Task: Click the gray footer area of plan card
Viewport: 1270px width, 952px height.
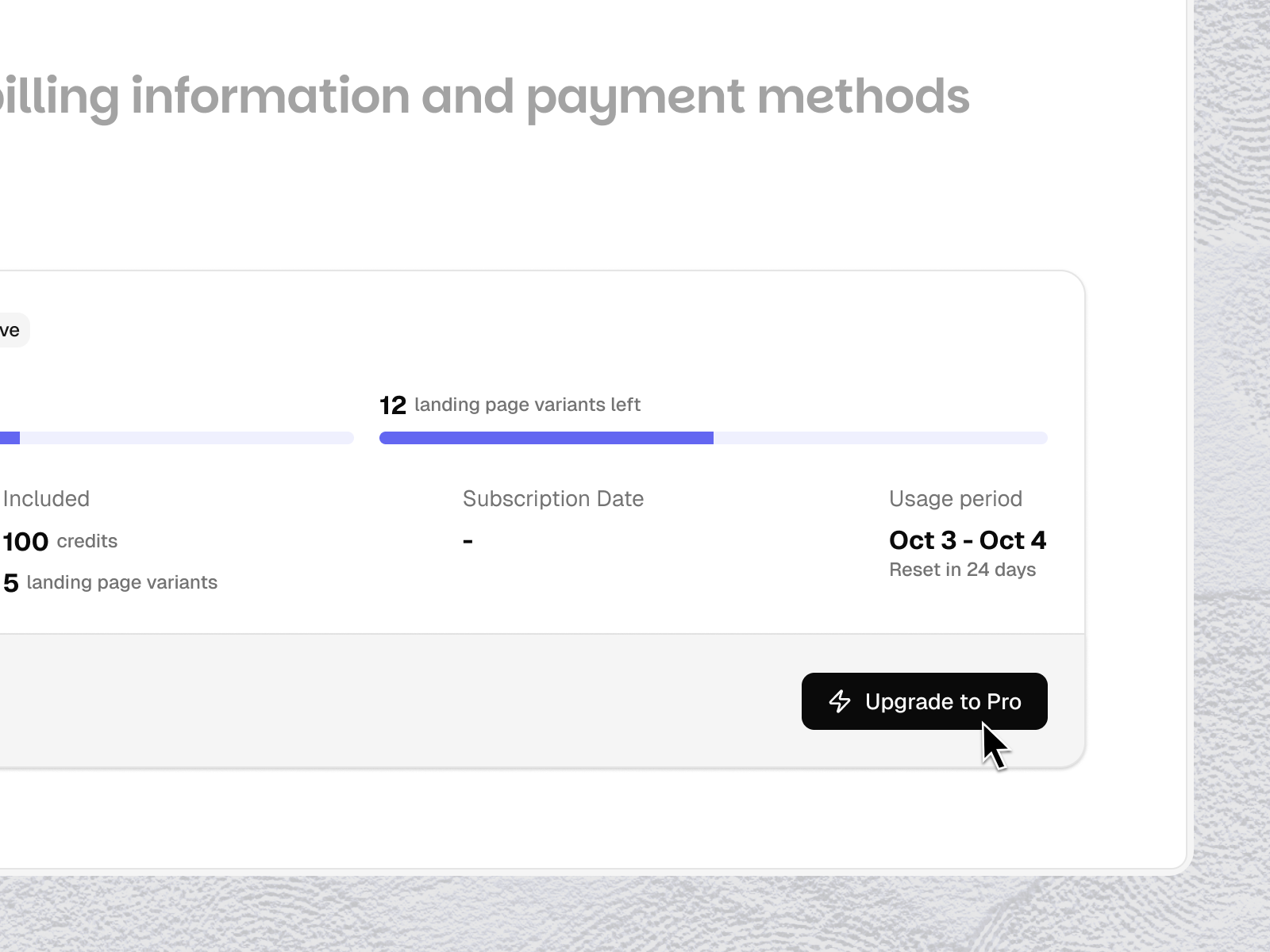Action: [397, 701]
